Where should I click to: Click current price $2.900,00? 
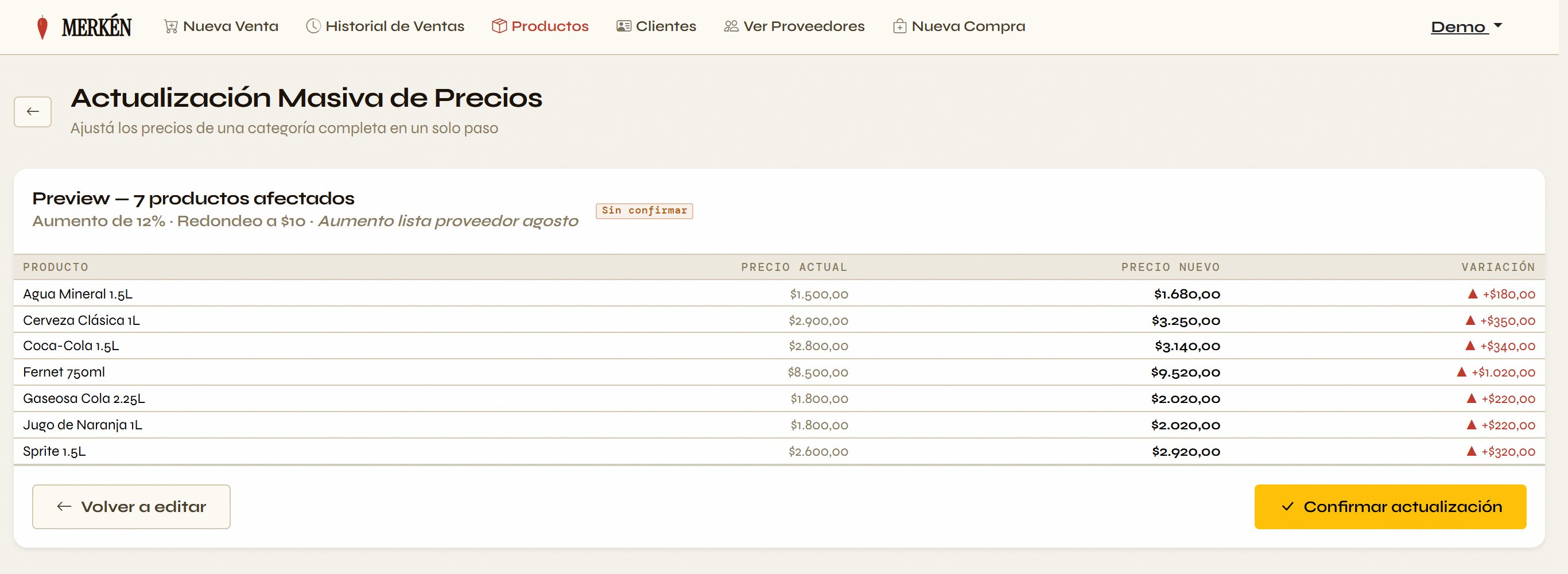pyautogui.click(x=818, y=321)
